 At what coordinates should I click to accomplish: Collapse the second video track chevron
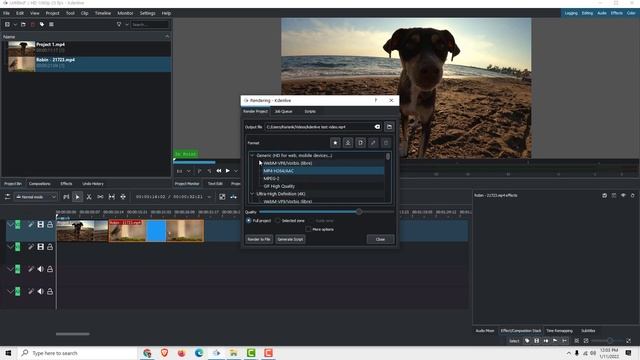[10, 247]
